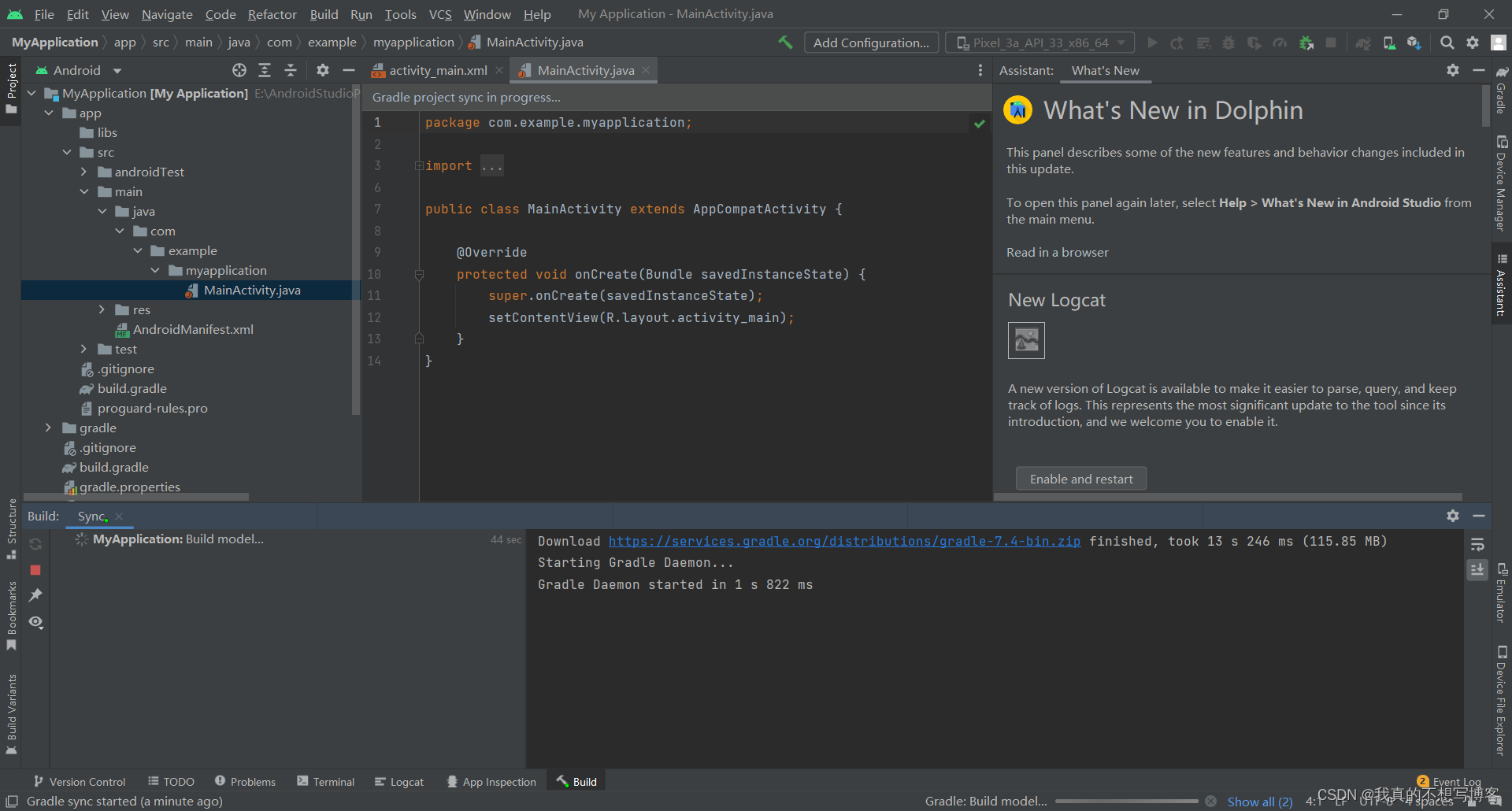This screenshot has width=1512, height=811.
Task: Open Project panel options gear
Action: 323,70
